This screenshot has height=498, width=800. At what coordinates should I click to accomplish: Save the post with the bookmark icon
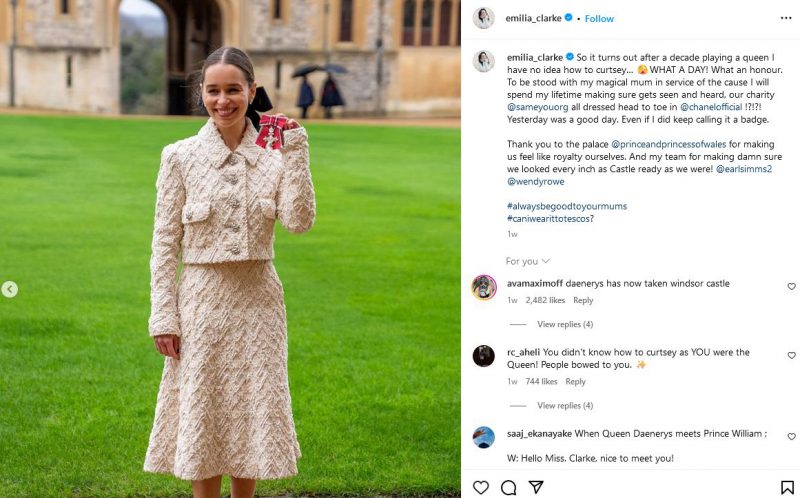(788, 487)
